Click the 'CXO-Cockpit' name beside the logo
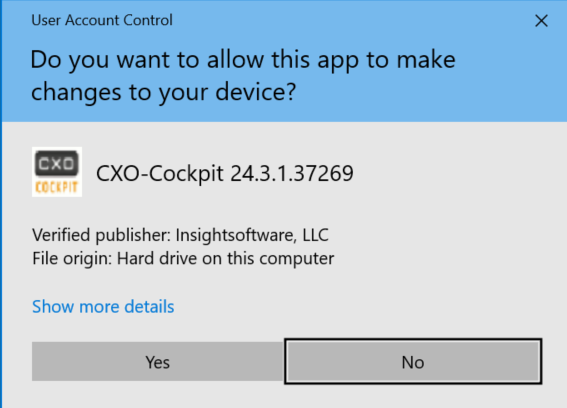The height and width of the screenshot is (408, 567). [x=159, y=173]
